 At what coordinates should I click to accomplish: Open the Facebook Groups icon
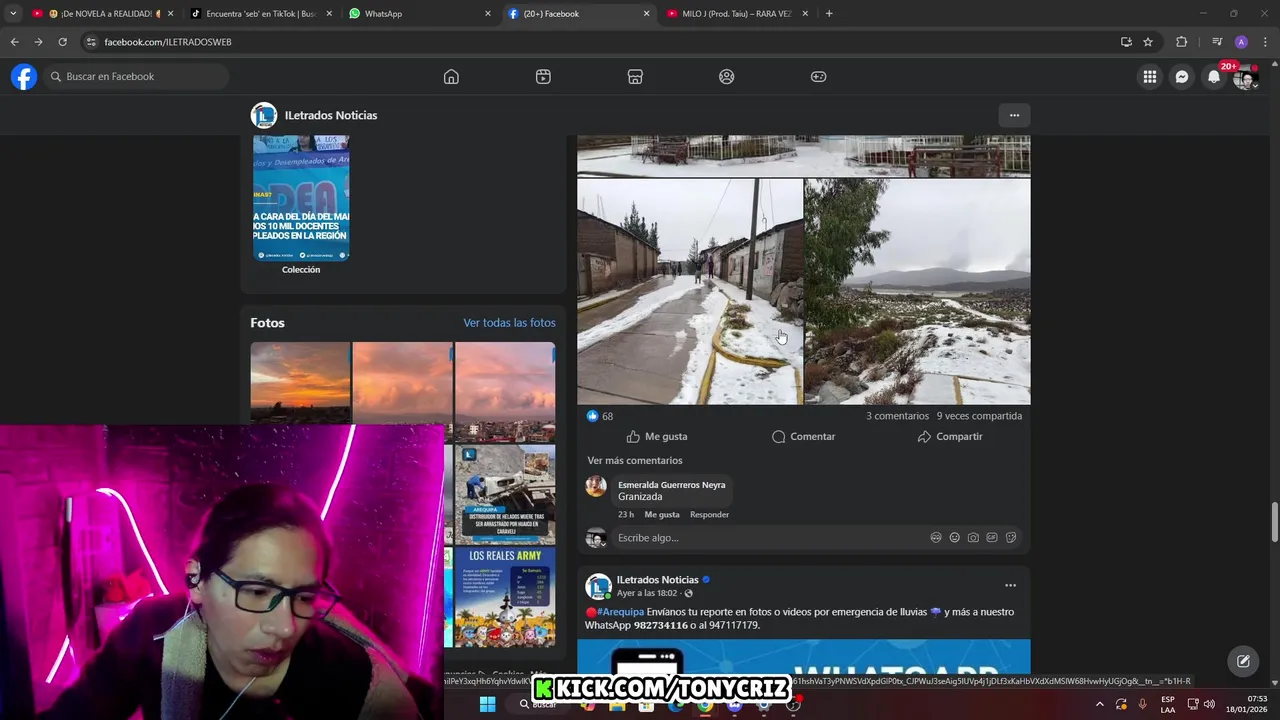(727, 77)
